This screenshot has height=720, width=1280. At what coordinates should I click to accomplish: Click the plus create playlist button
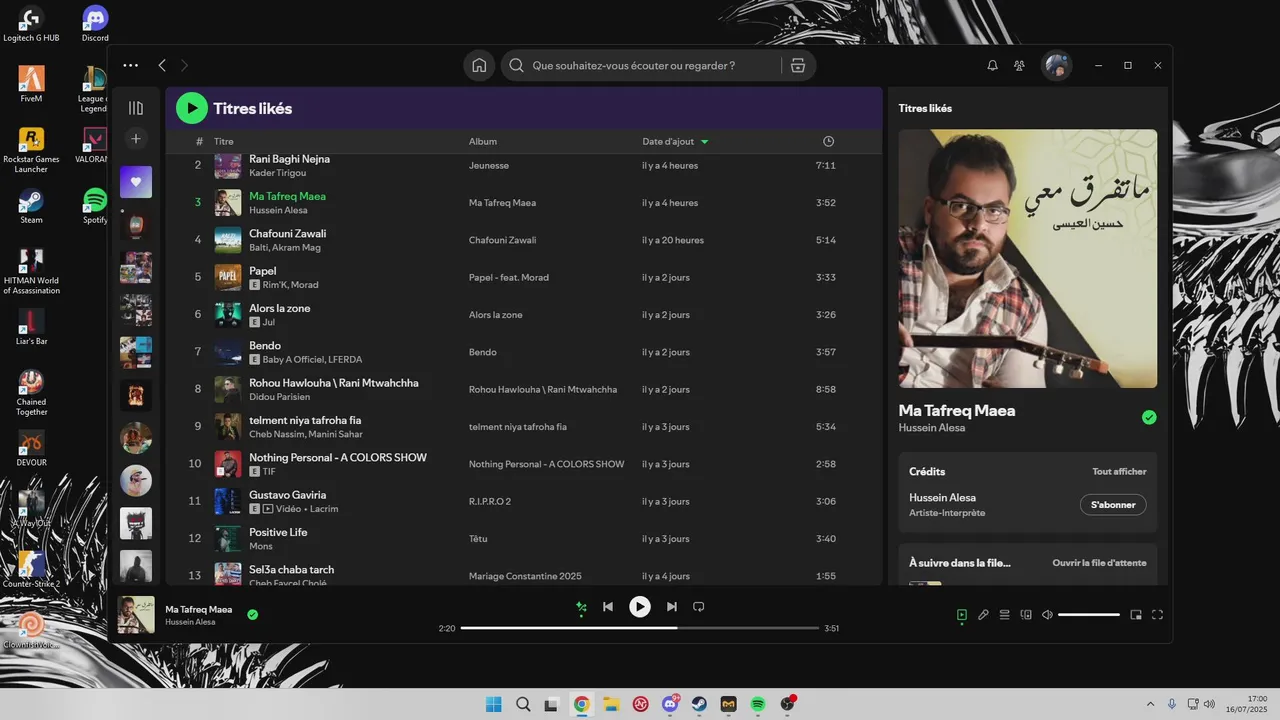136,138
